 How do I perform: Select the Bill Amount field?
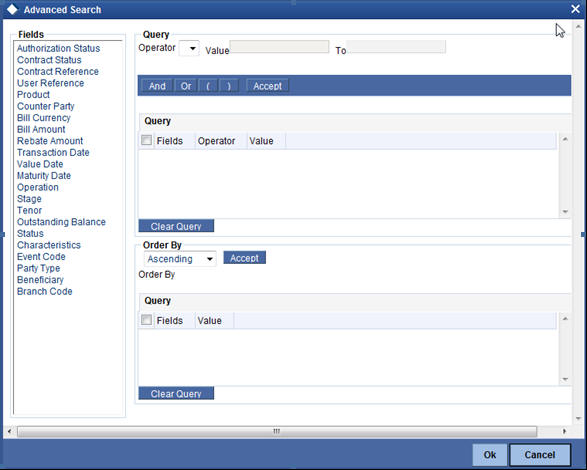click(41, 130)
